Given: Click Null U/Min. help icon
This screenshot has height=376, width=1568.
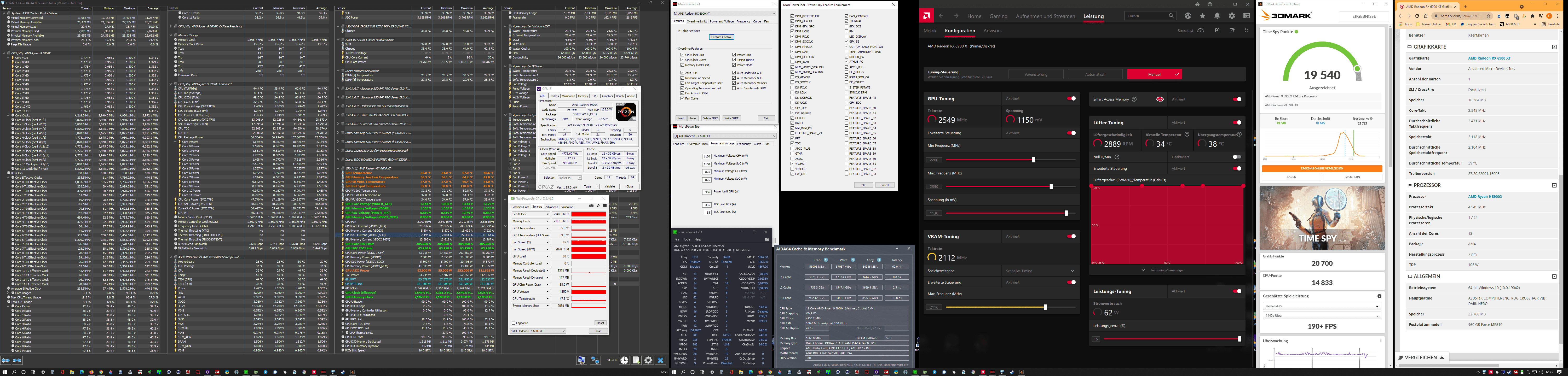Looking at the screenshot, I should tap(1117, 157).
